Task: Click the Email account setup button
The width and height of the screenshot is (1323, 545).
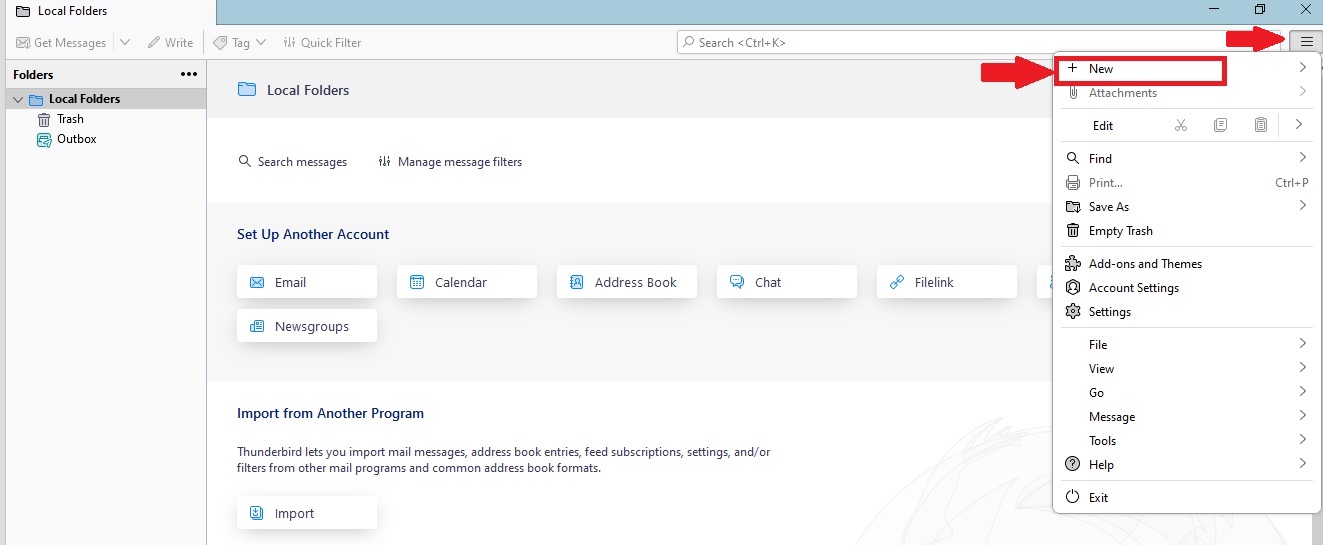Action: (x=307, y=282)
